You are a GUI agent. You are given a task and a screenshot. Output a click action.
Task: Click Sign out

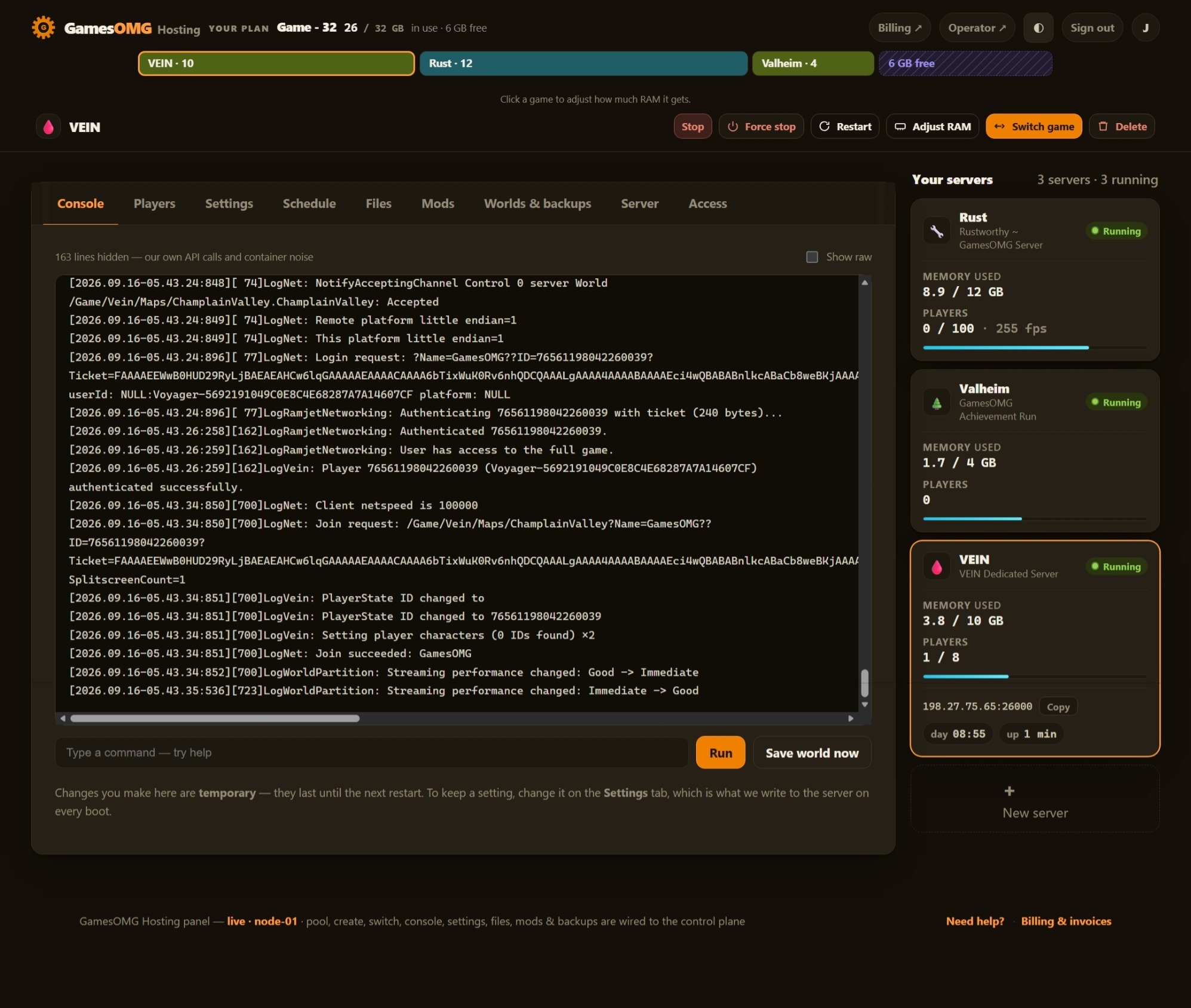click(1092, 28)
